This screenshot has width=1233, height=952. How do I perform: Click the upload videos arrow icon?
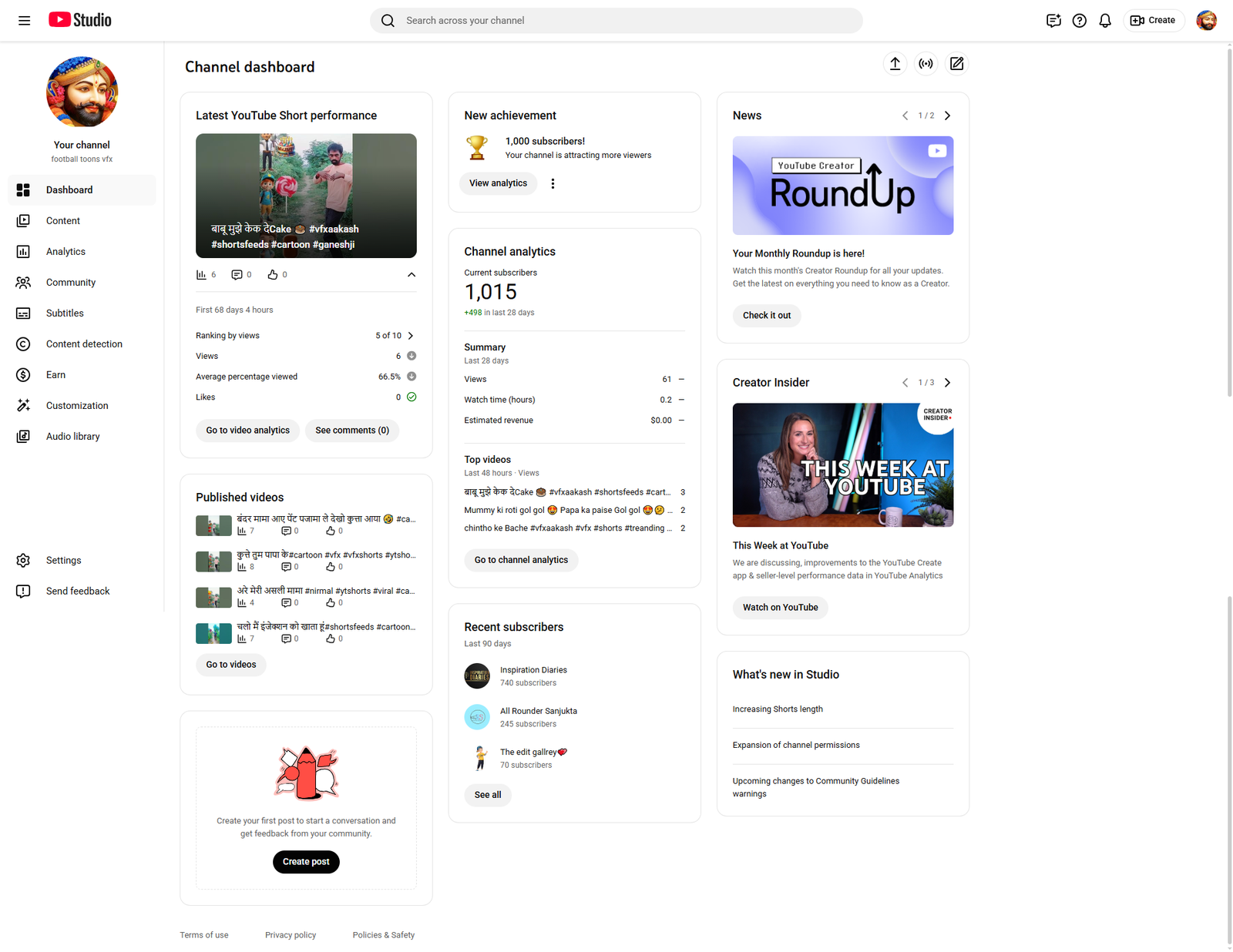[895, 64]
